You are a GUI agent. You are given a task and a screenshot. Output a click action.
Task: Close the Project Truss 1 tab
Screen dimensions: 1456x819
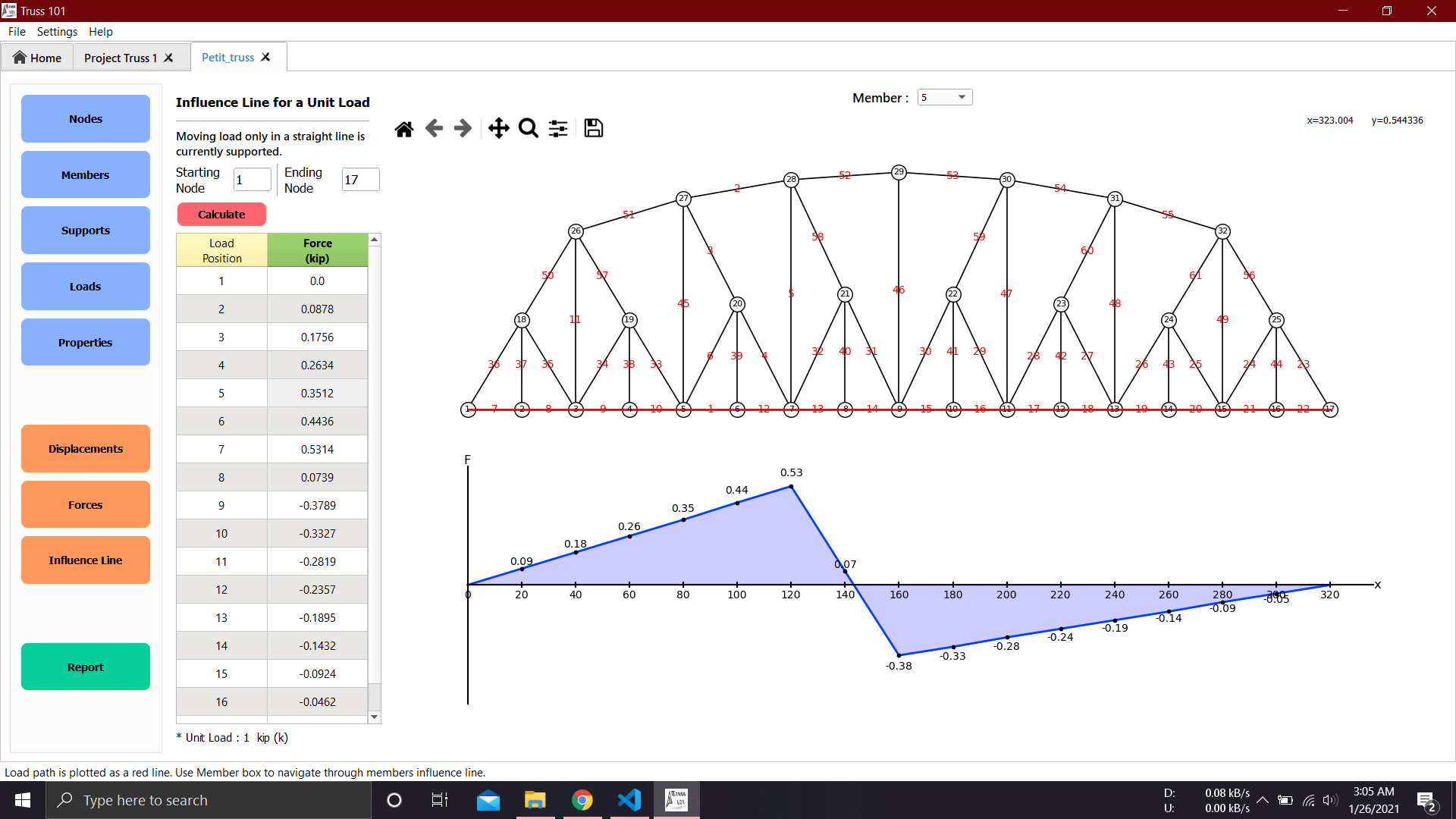(x=169, y=58)
